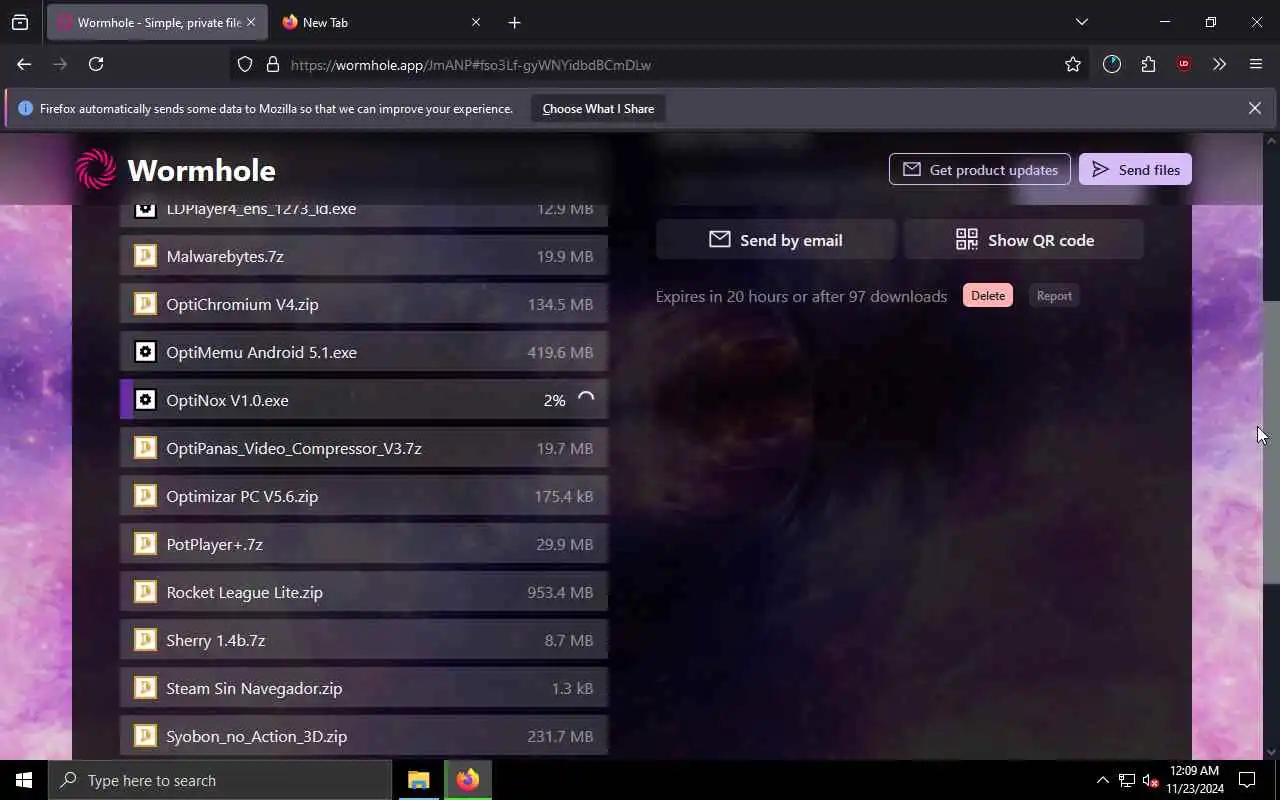
Task: Click the Sherry 1.4b.7z file name
Action: 216,640
